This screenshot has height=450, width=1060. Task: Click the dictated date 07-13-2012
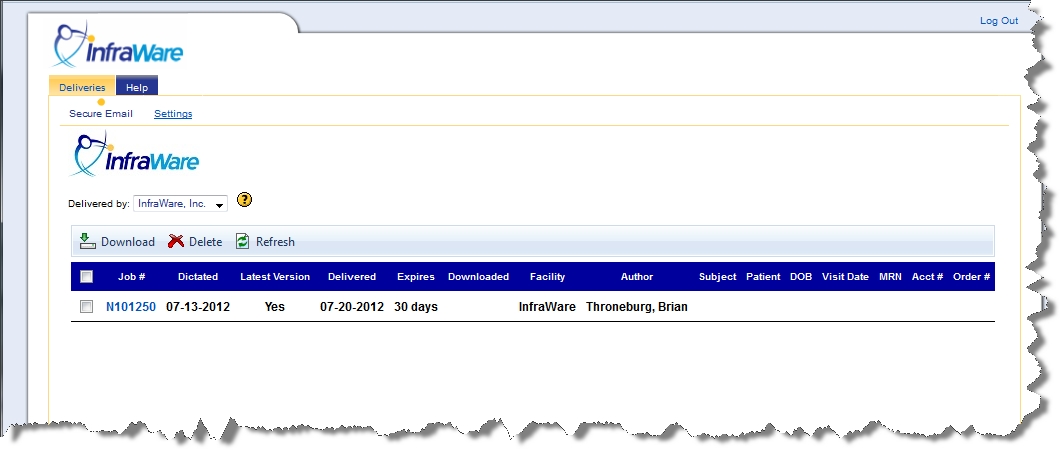pyautogui.click(x=198, y=307)
